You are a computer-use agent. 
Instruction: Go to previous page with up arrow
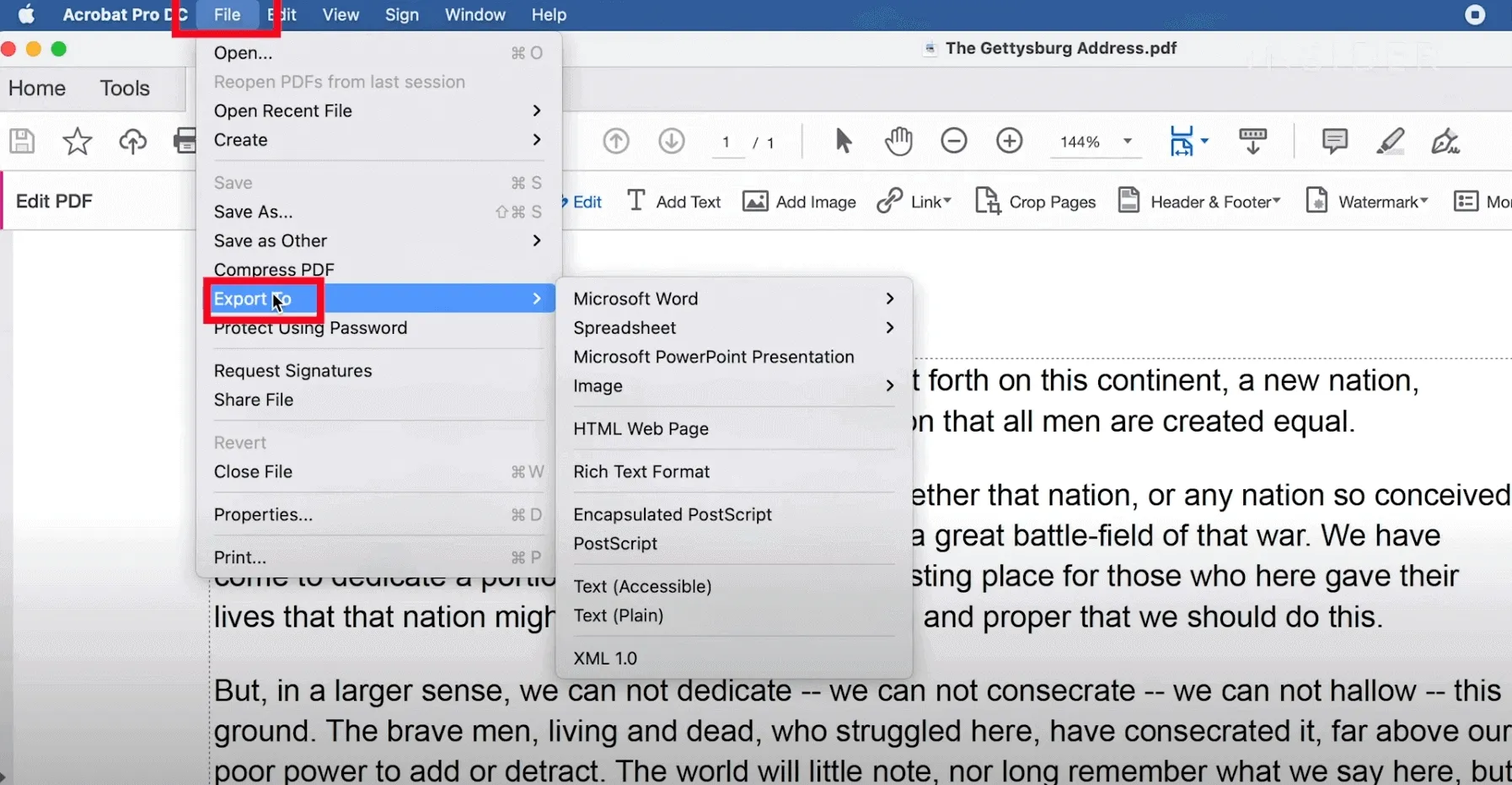point(616,141)
